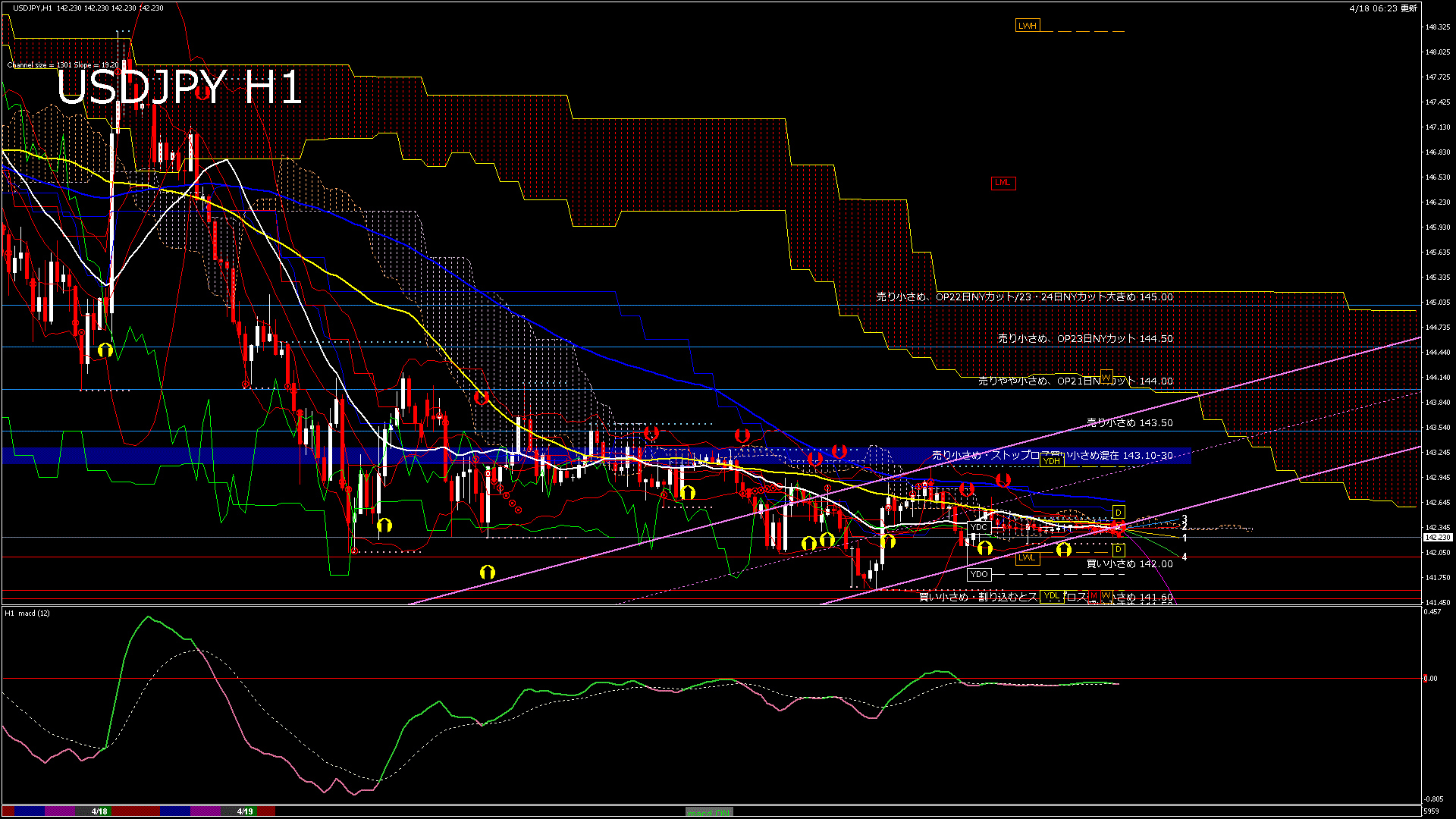Click the current price tag 142.230
Image resolution: width=1456 pixels, height=819 pixels.
point(1437,537)
